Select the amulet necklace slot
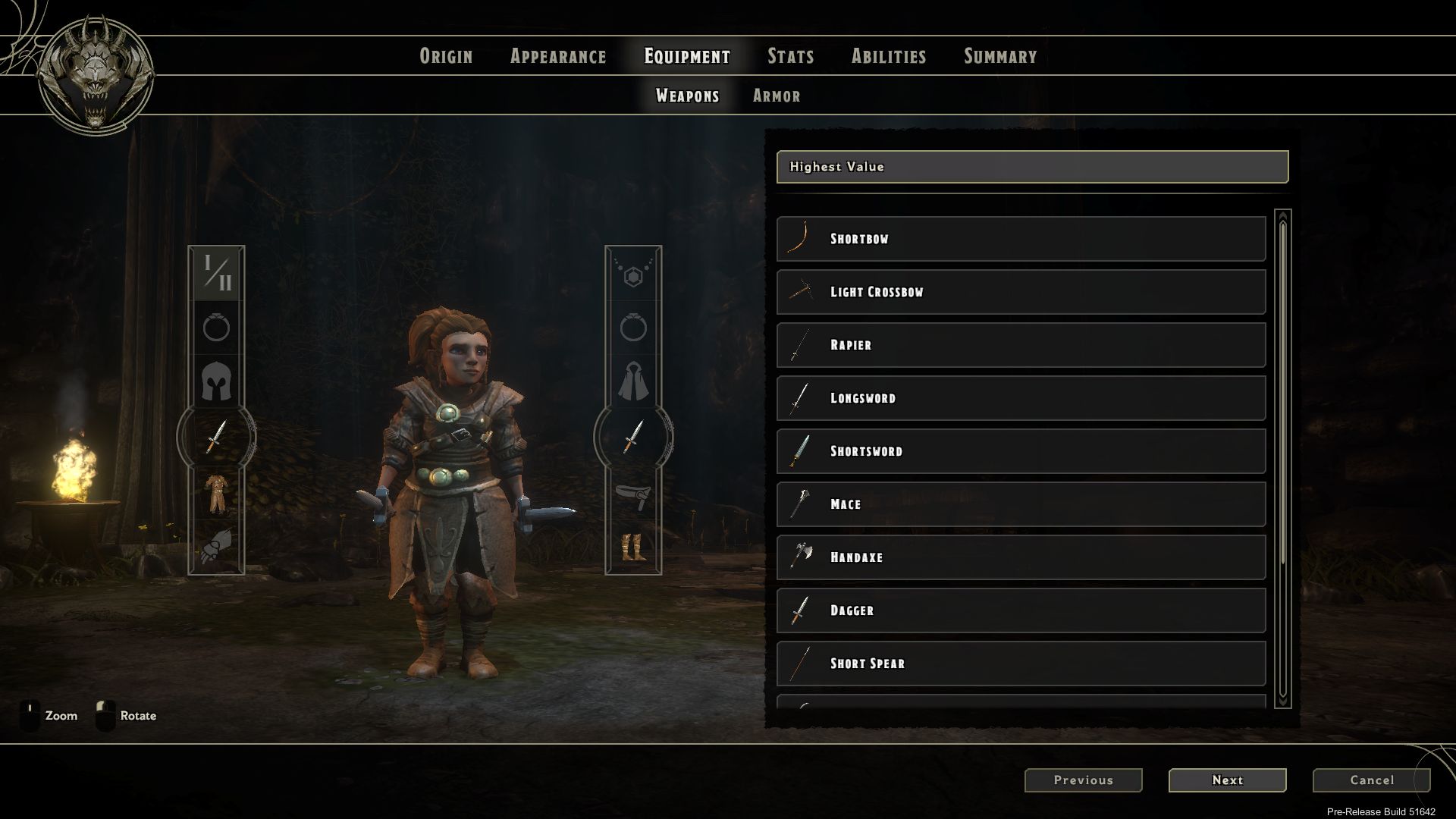Screen dimensions: 1456x819 tap(633, 274)
